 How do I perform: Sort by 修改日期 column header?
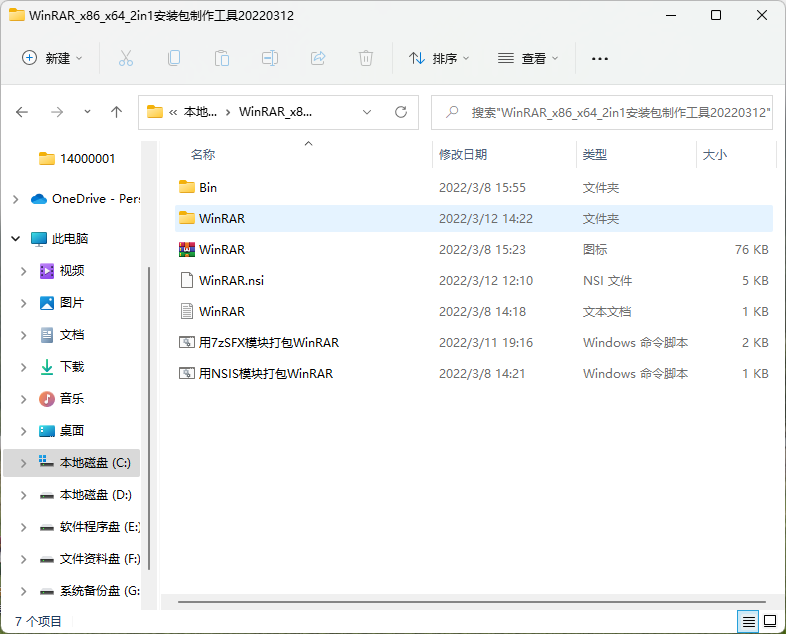[463, 154]
